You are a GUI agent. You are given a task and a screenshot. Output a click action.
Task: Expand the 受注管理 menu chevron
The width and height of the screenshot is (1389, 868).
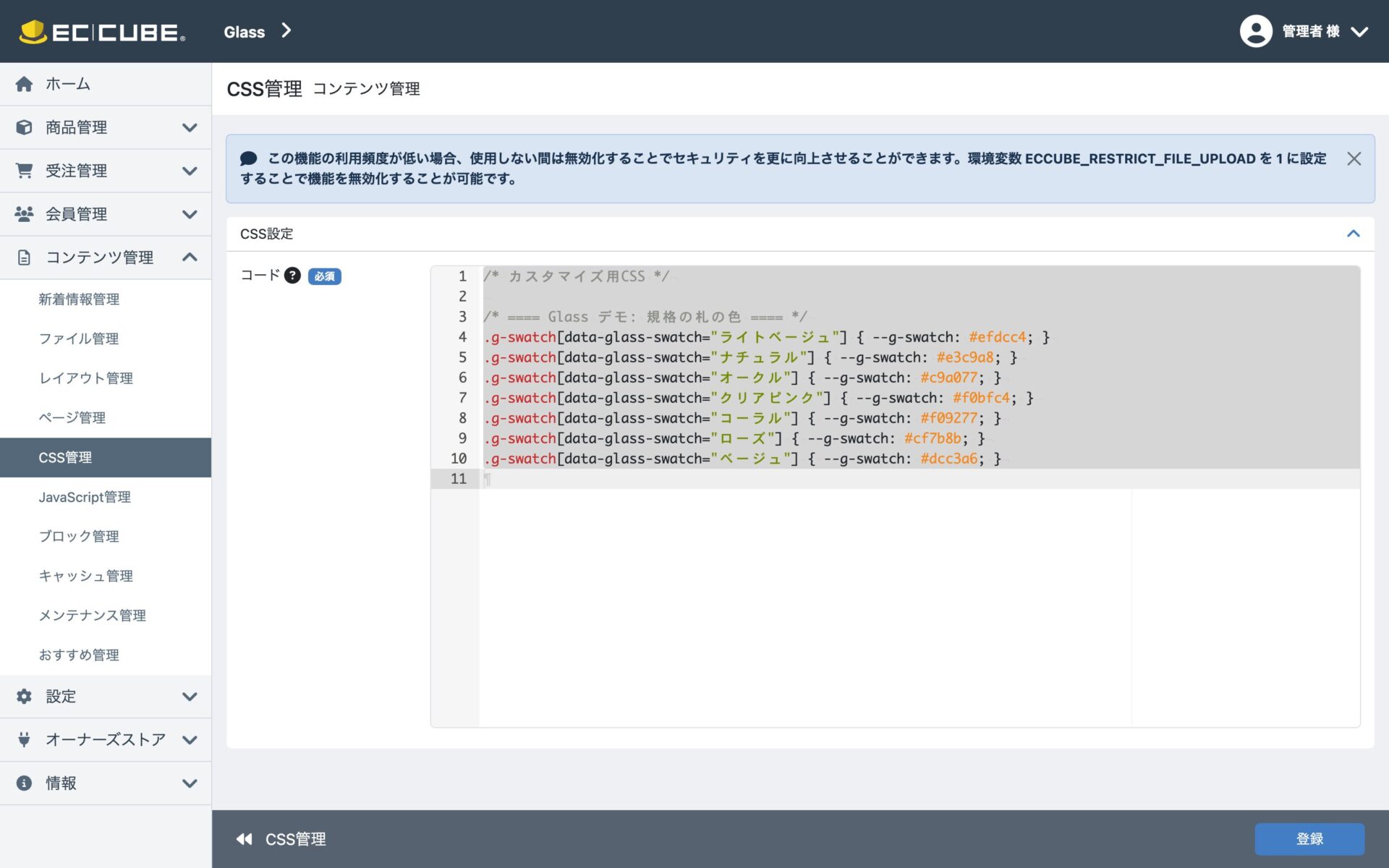pyautogui.click(x=190, y=171)
